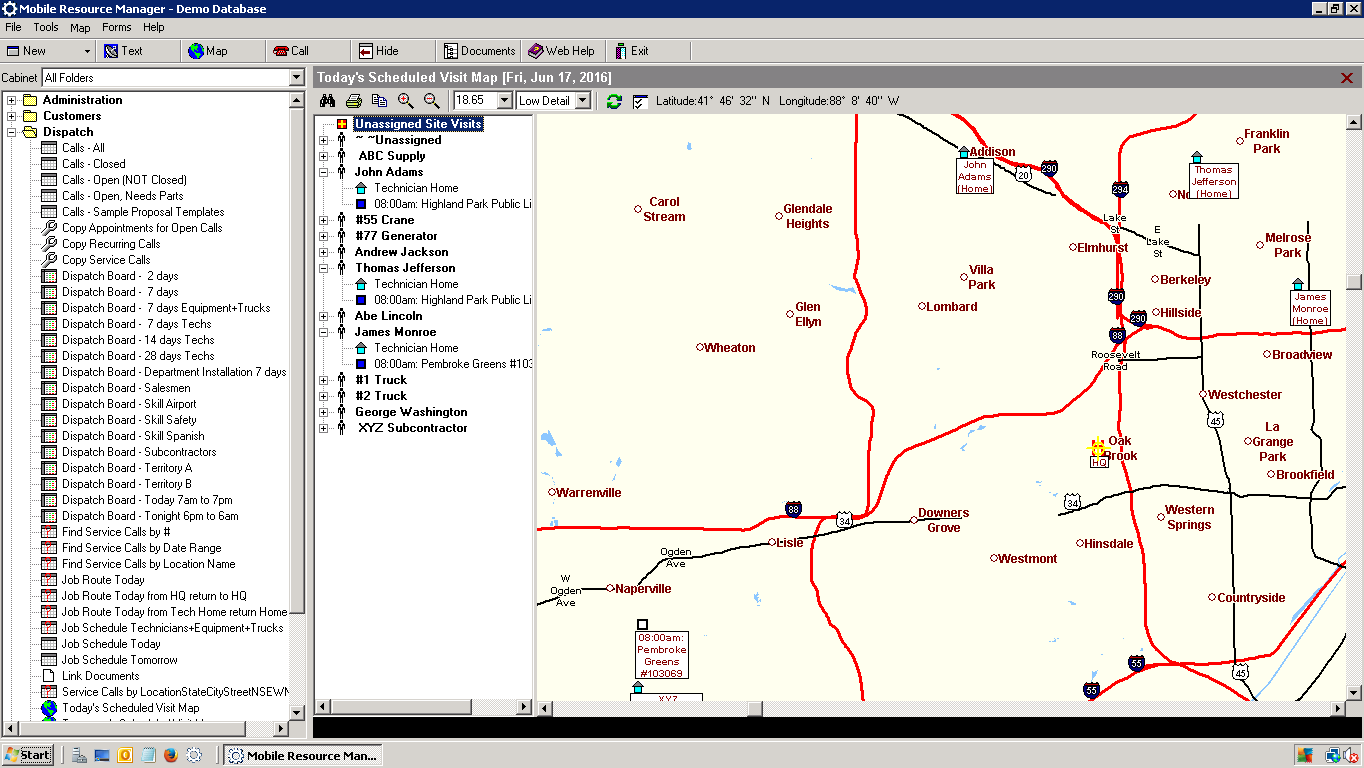The height and width of the screenshot is (768, 1364).
Task: Expand the Administration folder
Action: [12, 100]
